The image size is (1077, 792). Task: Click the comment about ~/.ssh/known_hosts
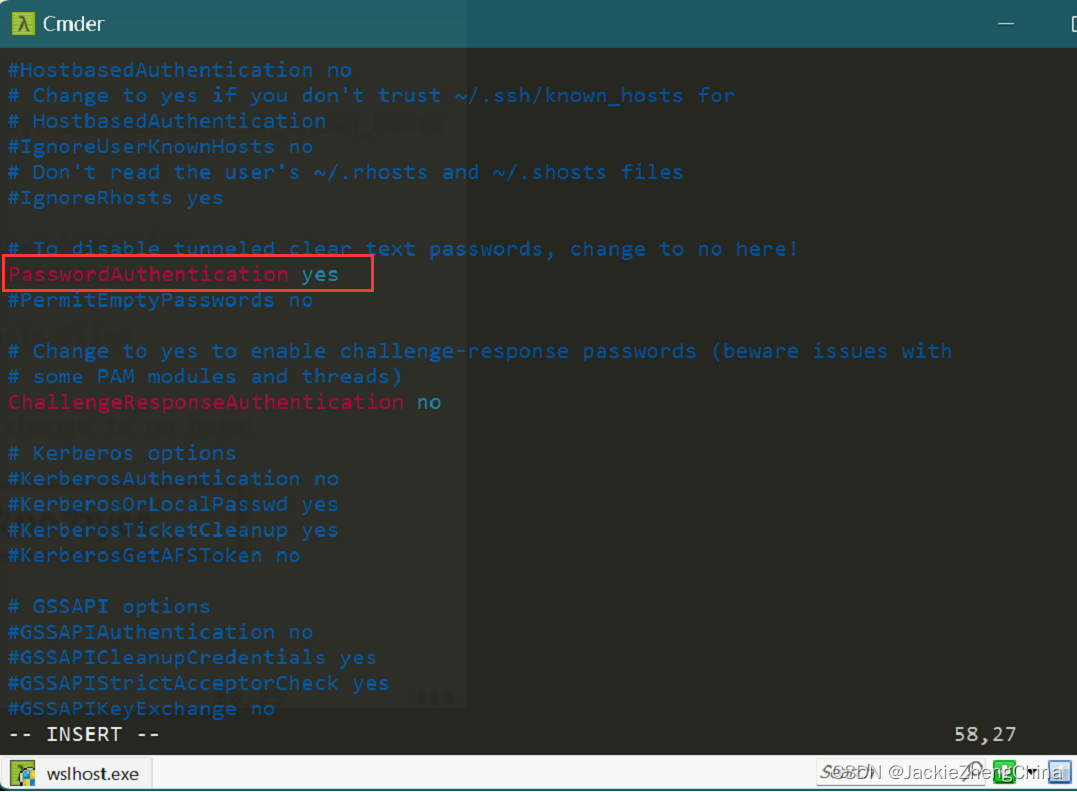[x=372, y=95]
